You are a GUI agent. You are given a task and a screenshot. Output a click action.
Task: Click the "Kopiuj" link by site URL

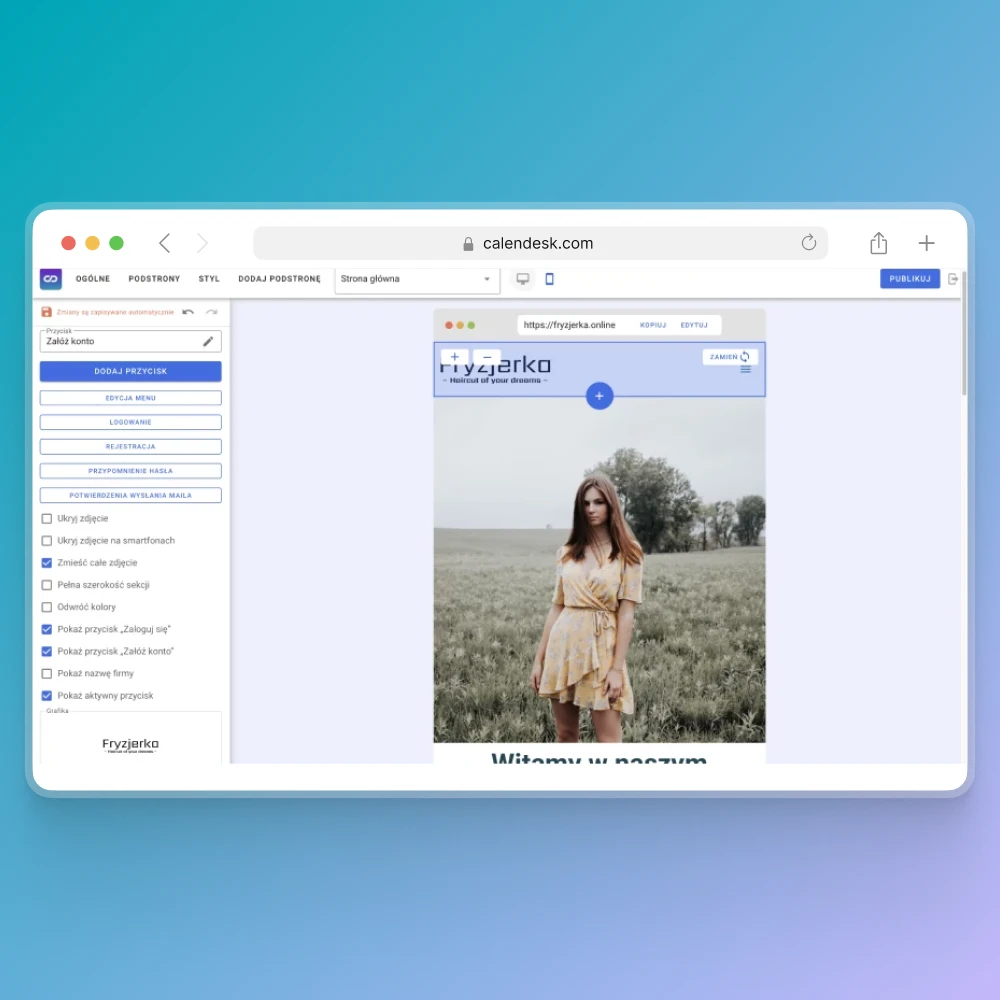[653, 325]
